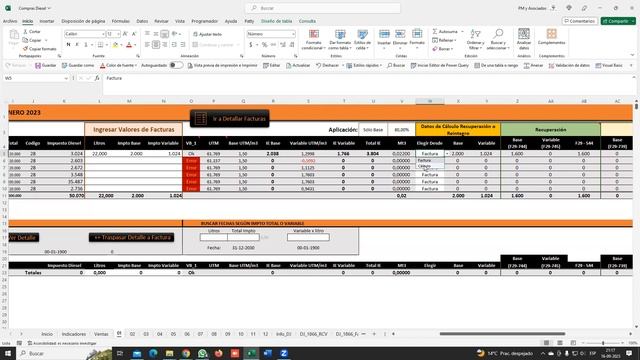
Task: Click the font color red A swatch
Action: point(129,44)
